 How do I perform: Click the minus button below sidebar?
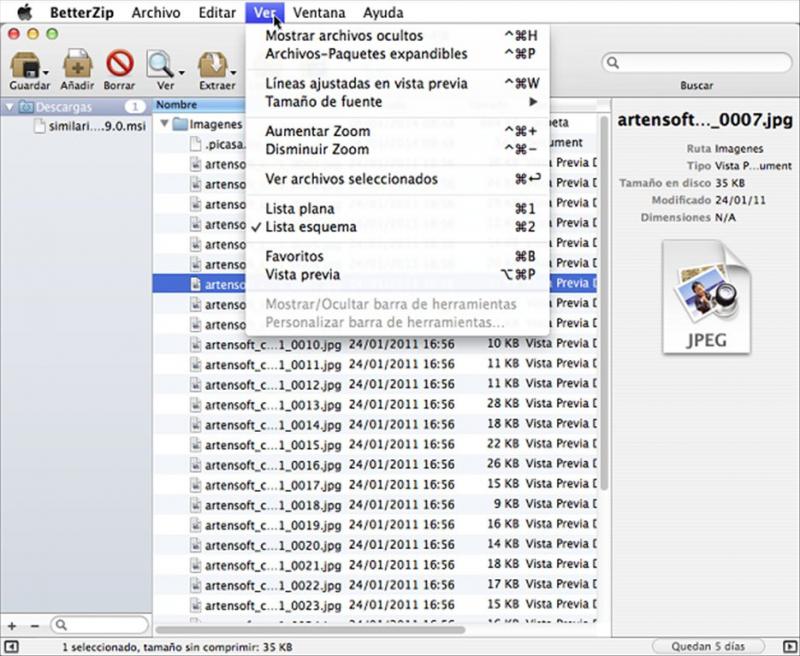tap(35, 626)
